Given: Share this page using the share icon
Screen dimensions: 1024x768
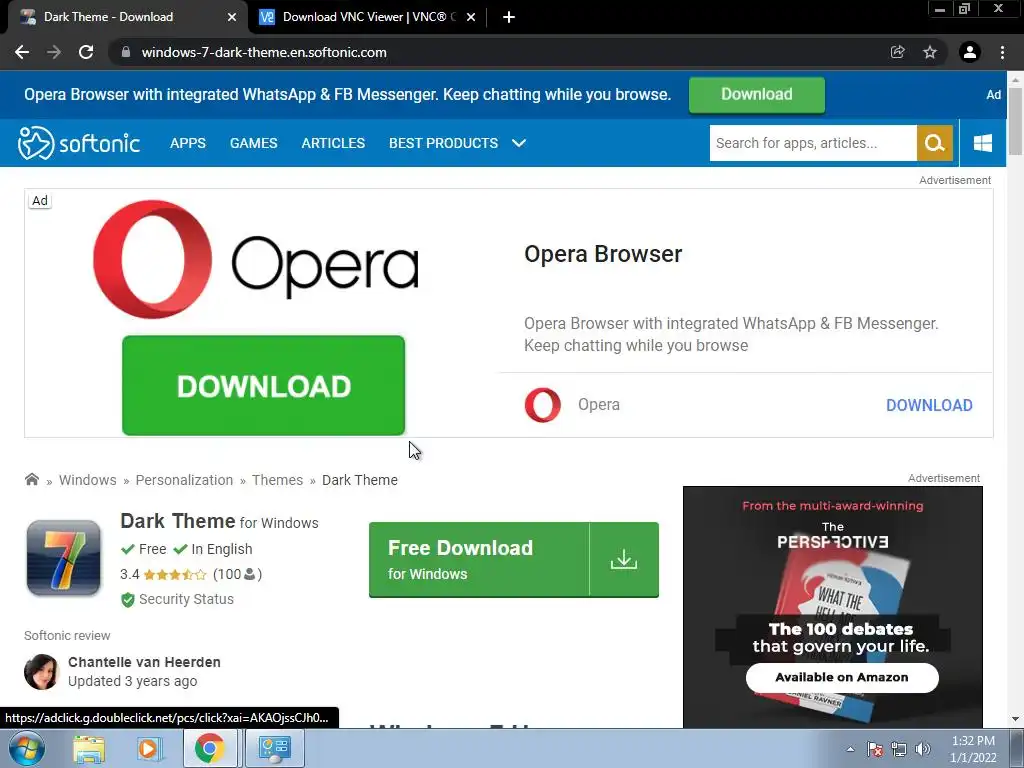Looking at the screenshot, I should tap(898, 52).
